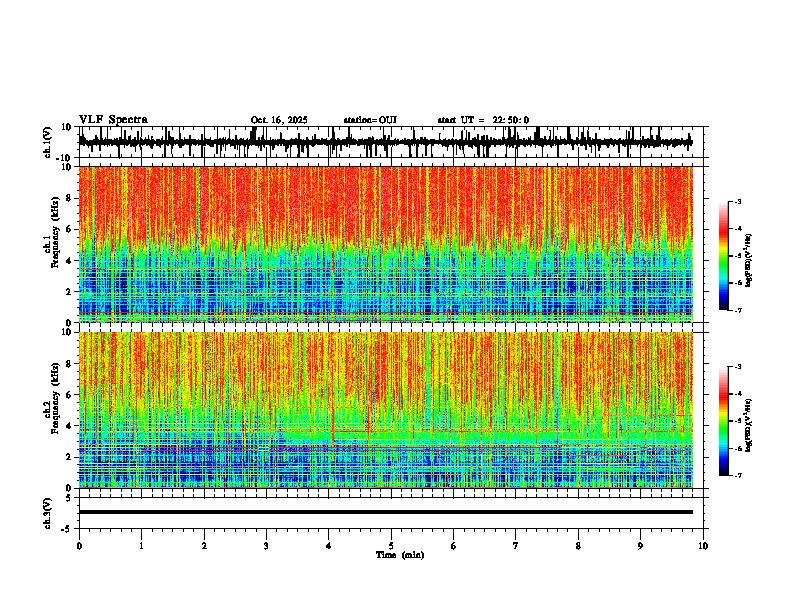Click time axis tick label "9"
The image size is (792, 612).
640,546
